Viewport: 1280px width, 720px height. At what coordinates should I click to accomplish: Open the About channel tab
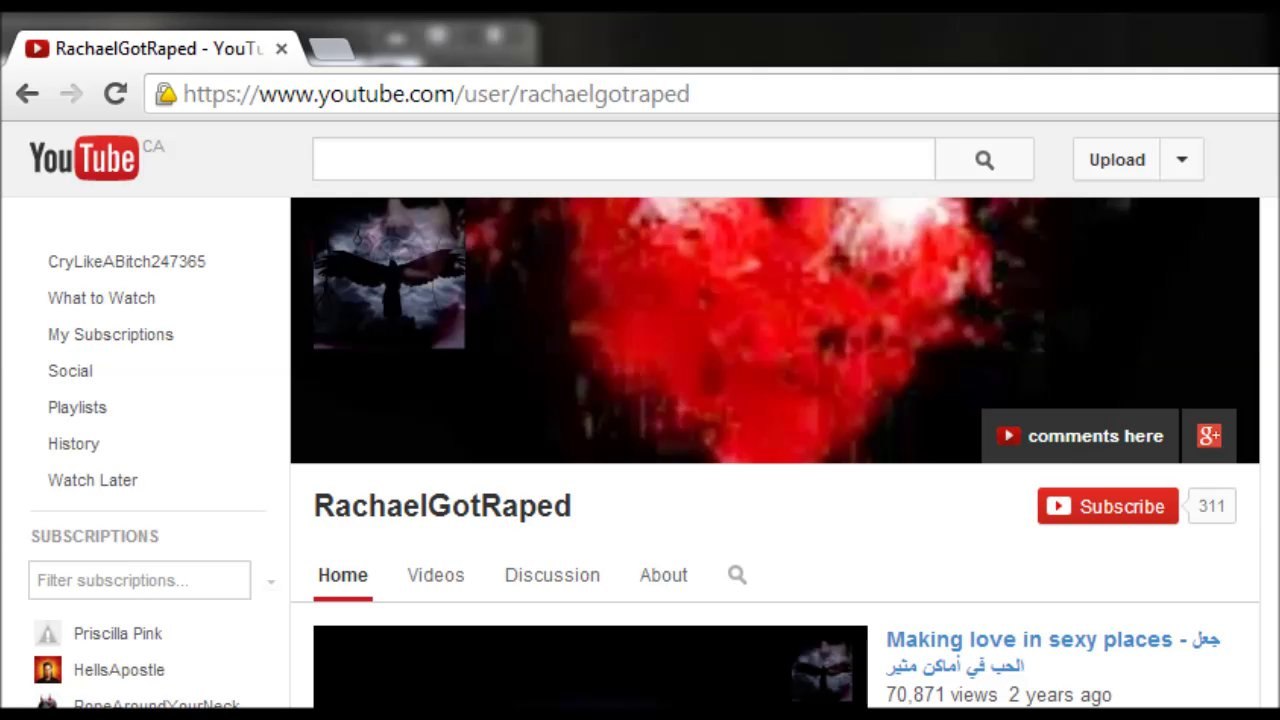664,575
